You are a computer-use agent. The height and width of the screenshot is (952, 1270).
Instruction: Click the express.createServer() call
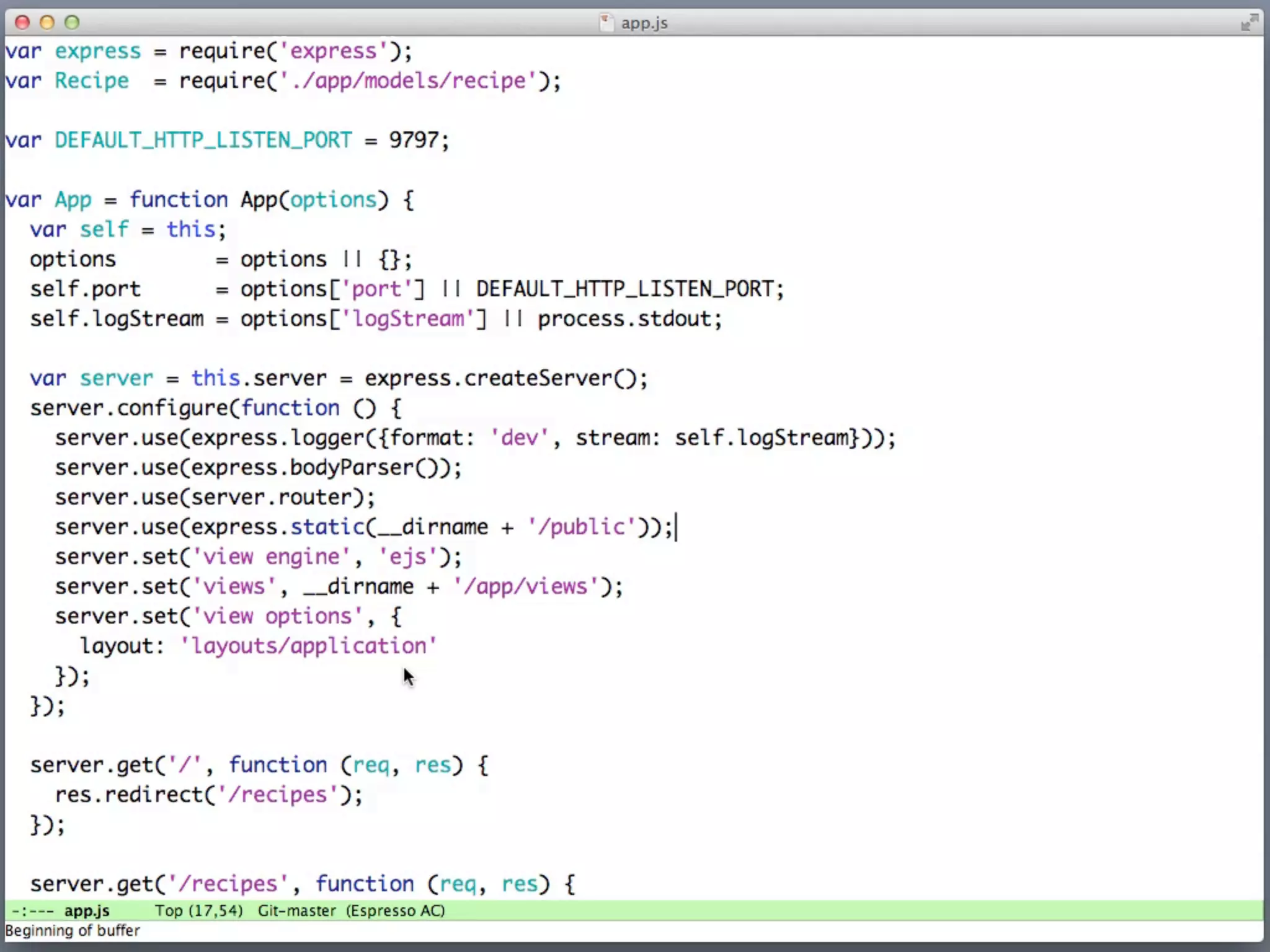[499, 378]
